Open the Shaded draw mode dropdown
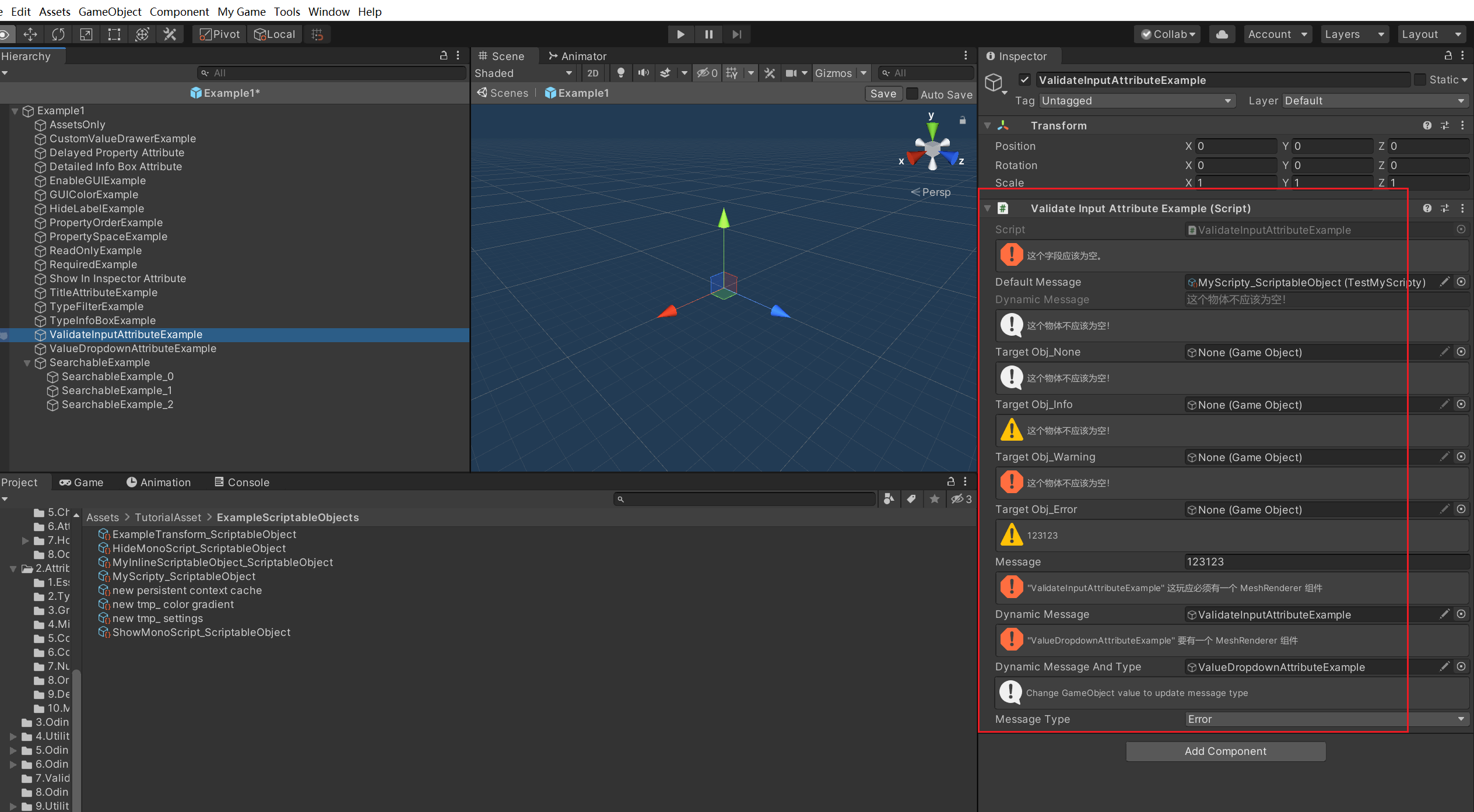This screenshot has width=1474, height=812. click(523, 73)
